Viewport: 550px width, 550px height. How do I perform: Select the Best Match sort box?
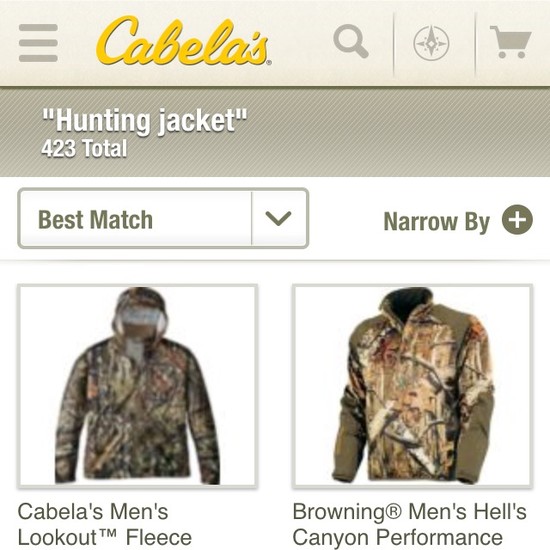pyautogui.click(x=163, y=219)
